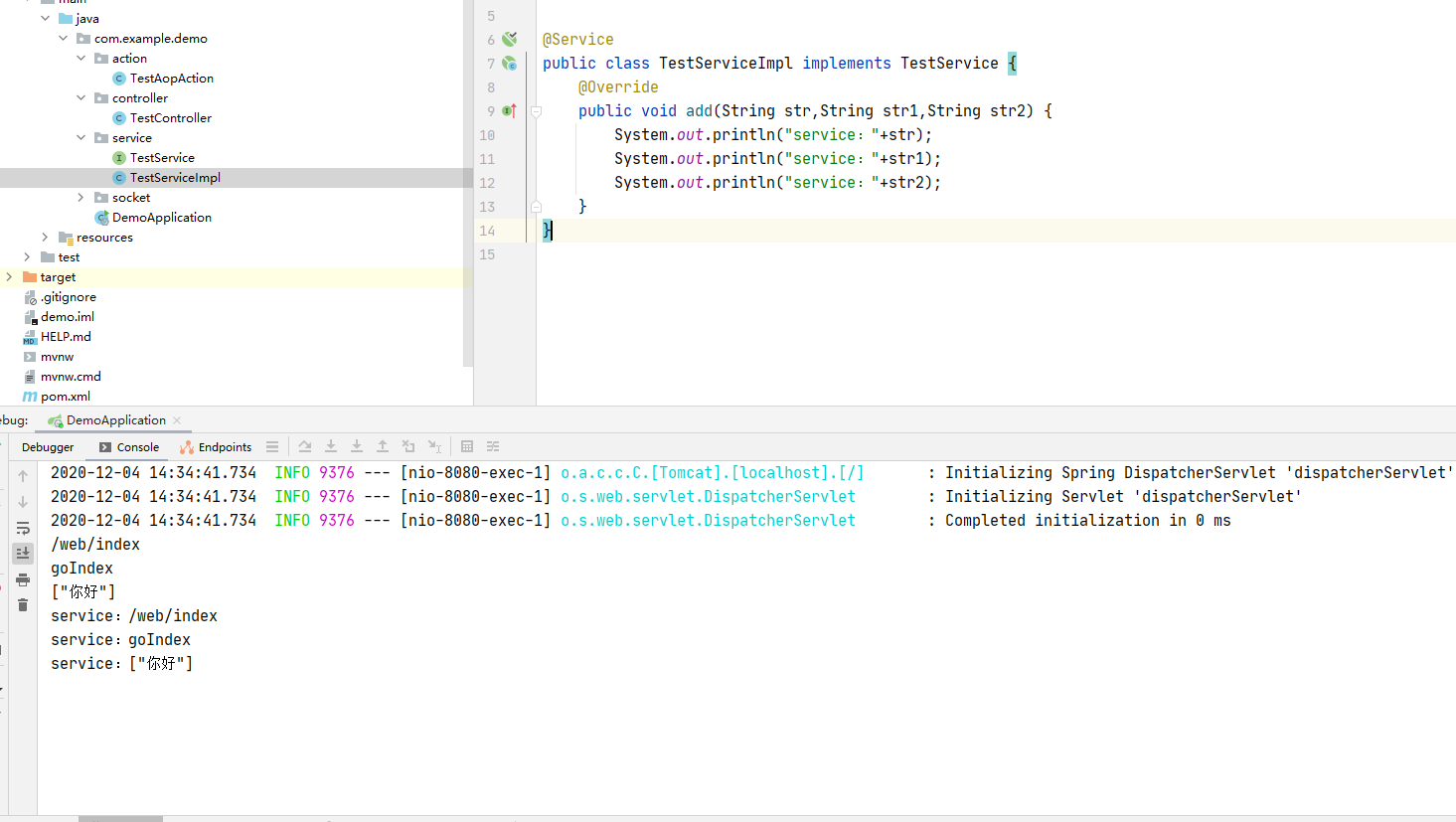Click the up-arrow icon in console gutter
Viewport: 1456px width, 822px height.
pyautogui.click(x=23, y=476)
